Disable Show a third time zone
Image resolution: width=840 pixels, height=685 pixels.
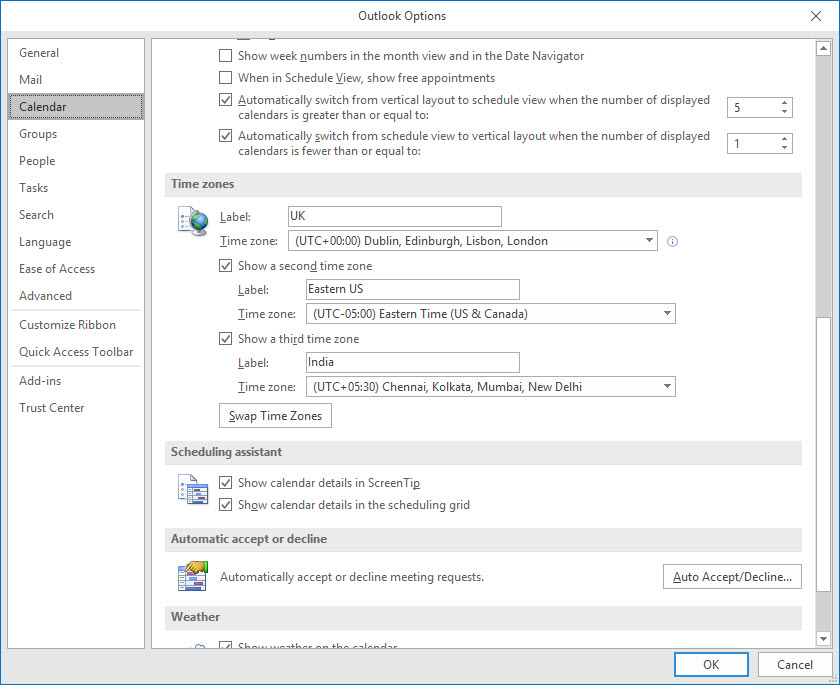click(226, 339)
